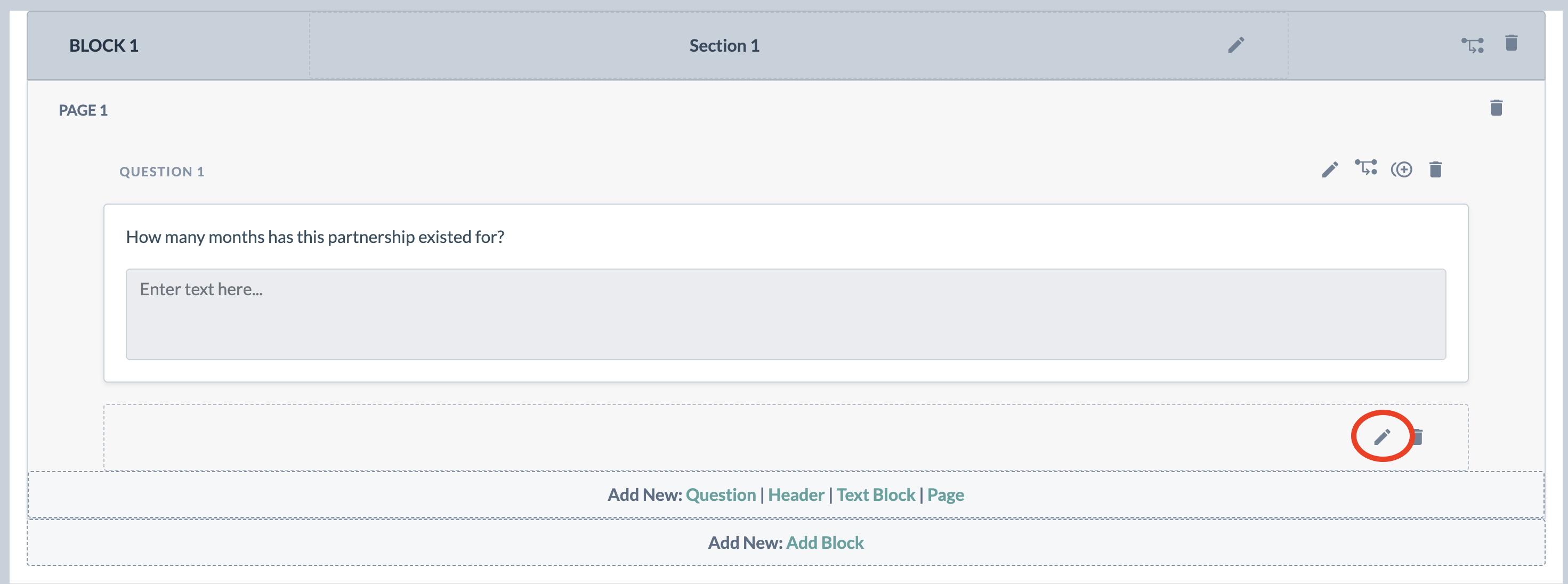Click into the 'Enter text here...' field
Viewport: 1568px width, 584px height.
(786, 314)
